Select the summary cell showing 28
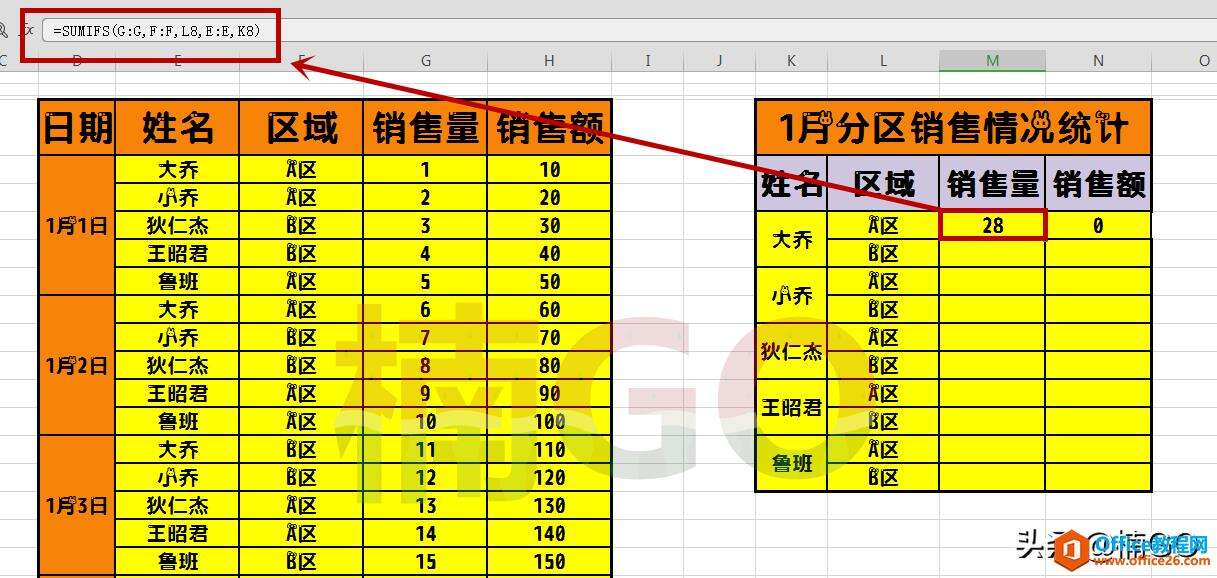Screen dimensions: 1217x578 pos(993,225)
